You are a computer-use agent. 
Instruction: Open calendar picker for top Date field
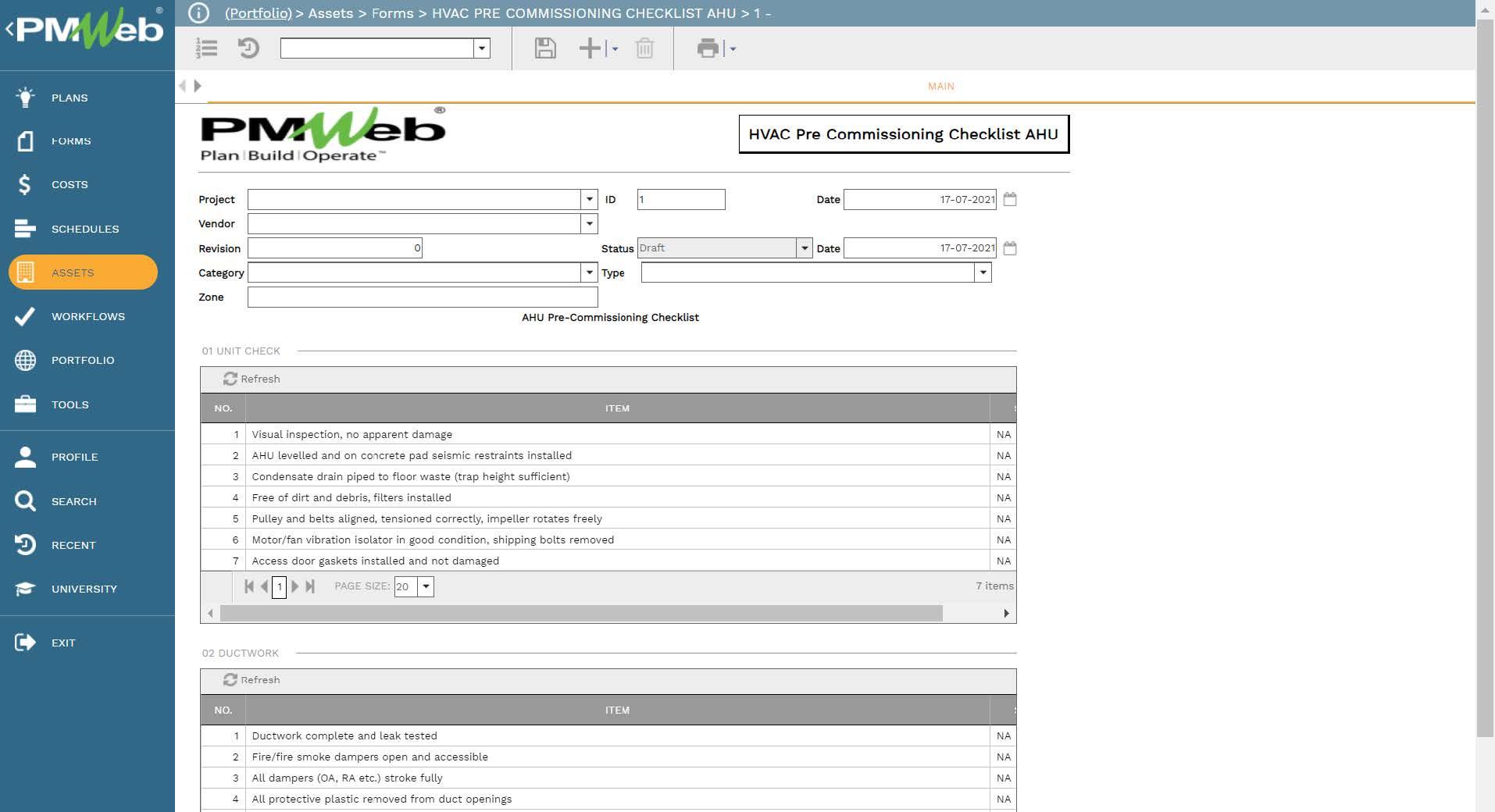(x=1010, y=199)
